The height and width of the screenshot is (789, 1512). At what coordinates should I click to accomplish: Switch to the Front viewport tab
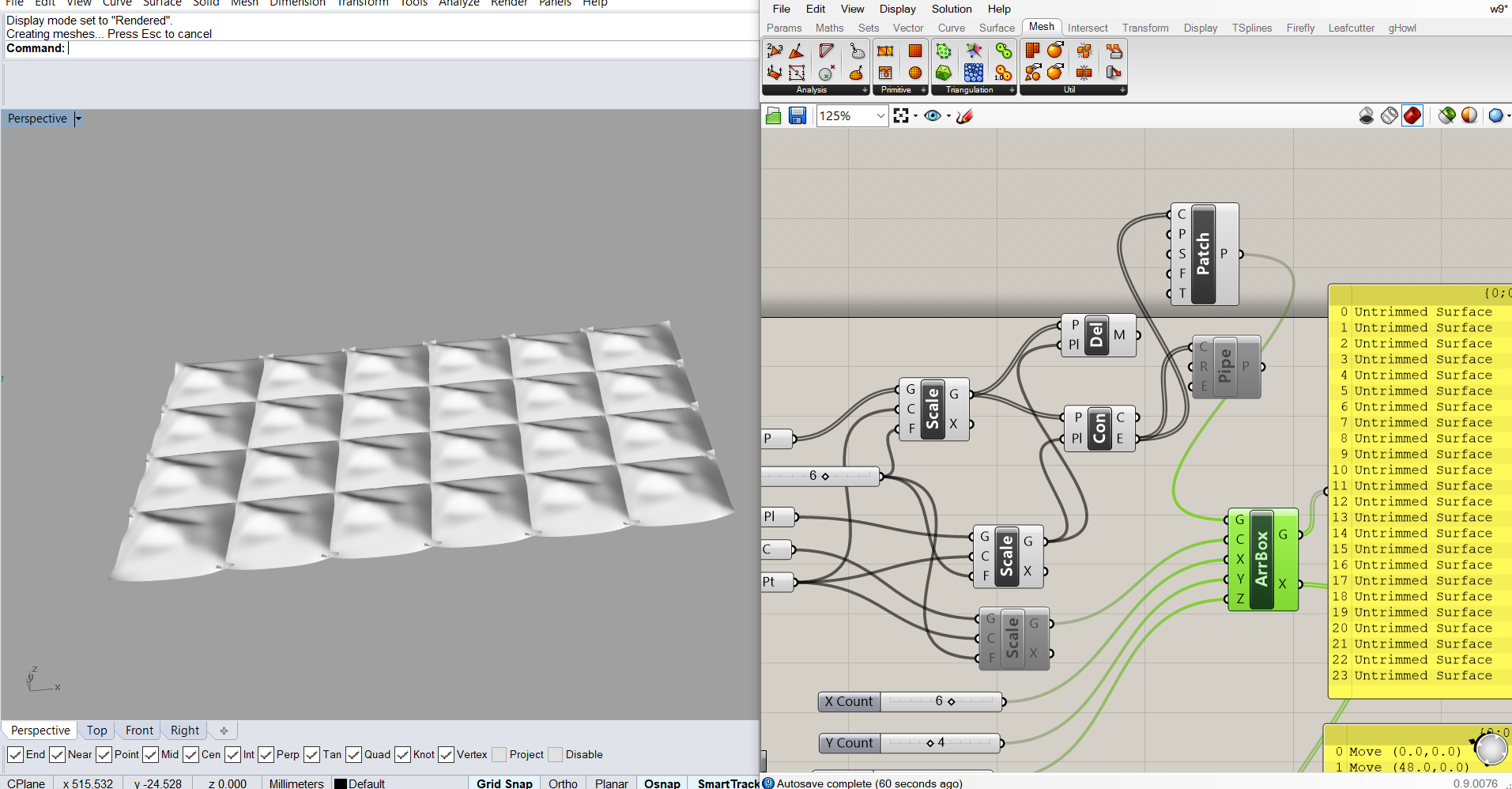point(139,730)
